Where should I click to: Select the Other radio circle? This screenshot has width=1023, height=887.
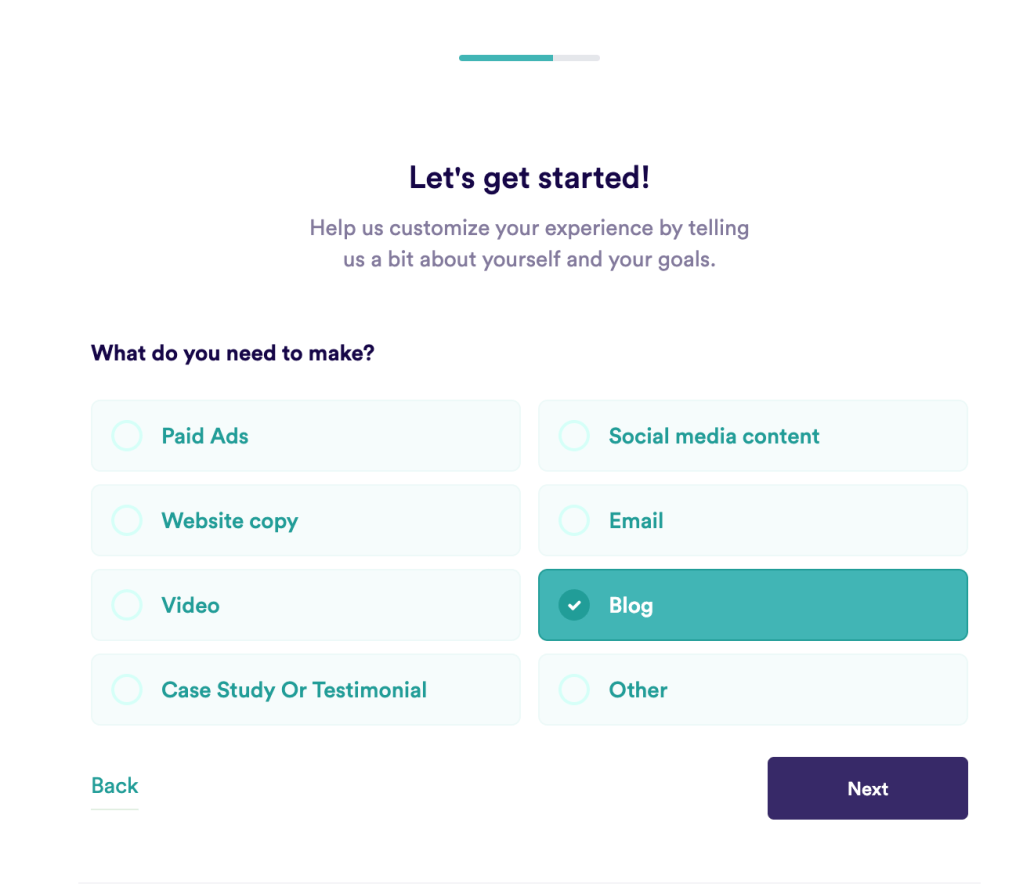coord(574,690)
